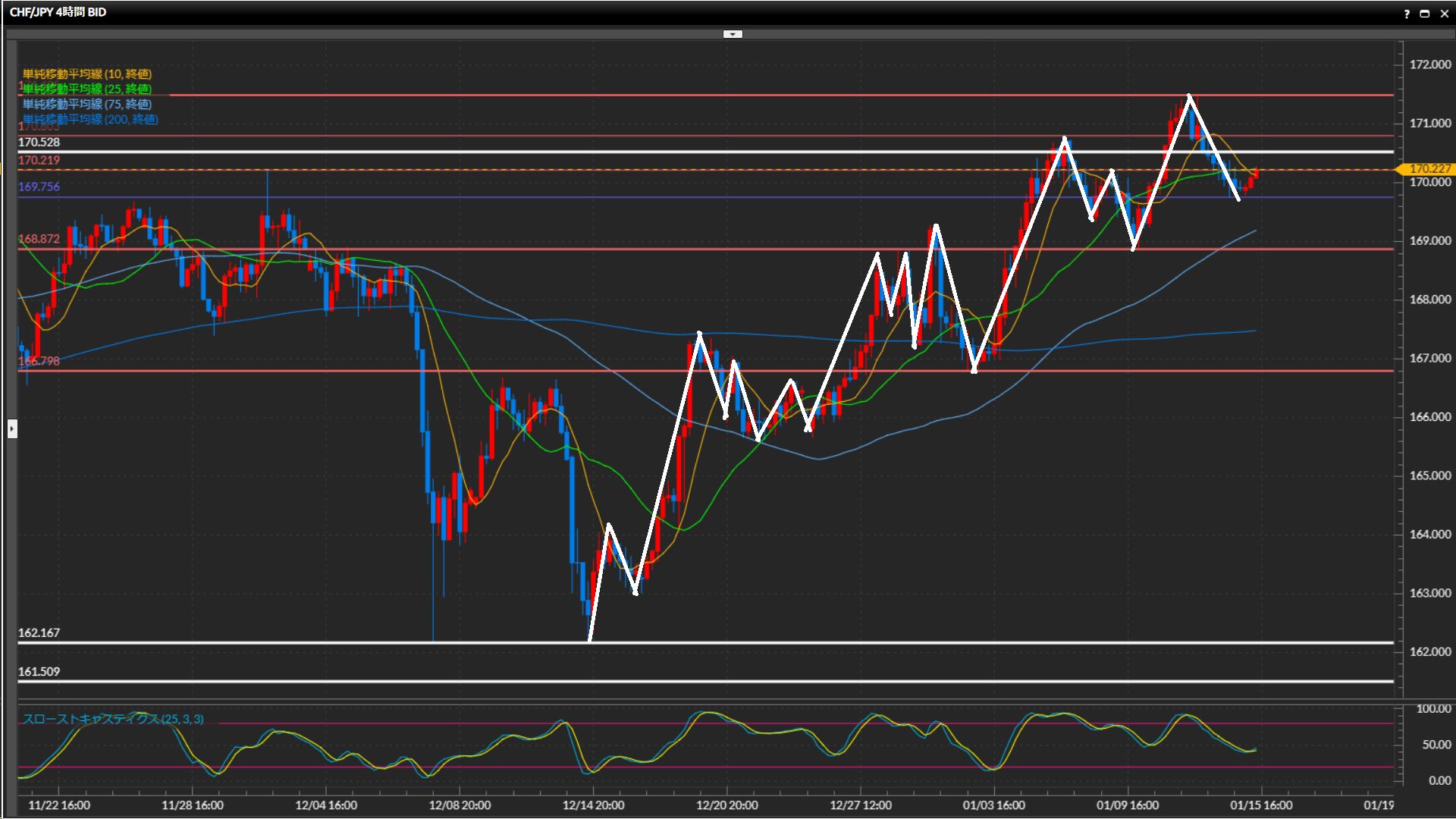1456x819 pixels.
Task: Click the 01/09 16:00 time axis label
Action: (1128, 805)
